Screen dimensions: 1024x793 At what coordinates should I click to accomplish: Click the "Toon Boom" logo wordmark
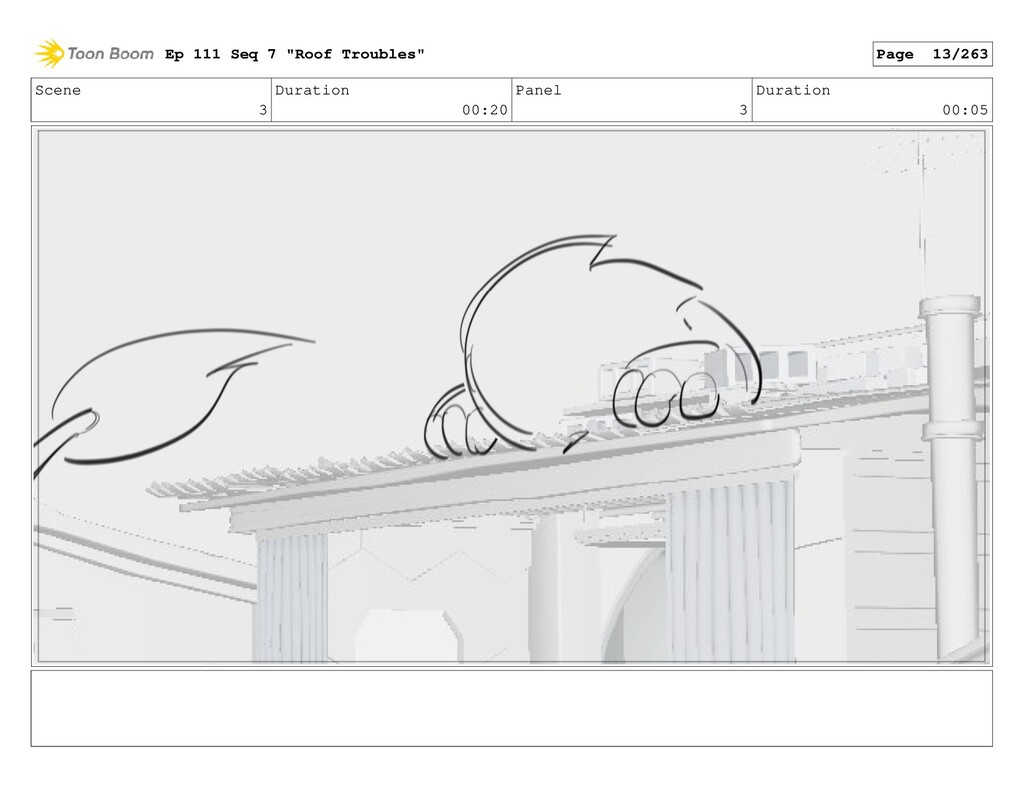[110, 54]
